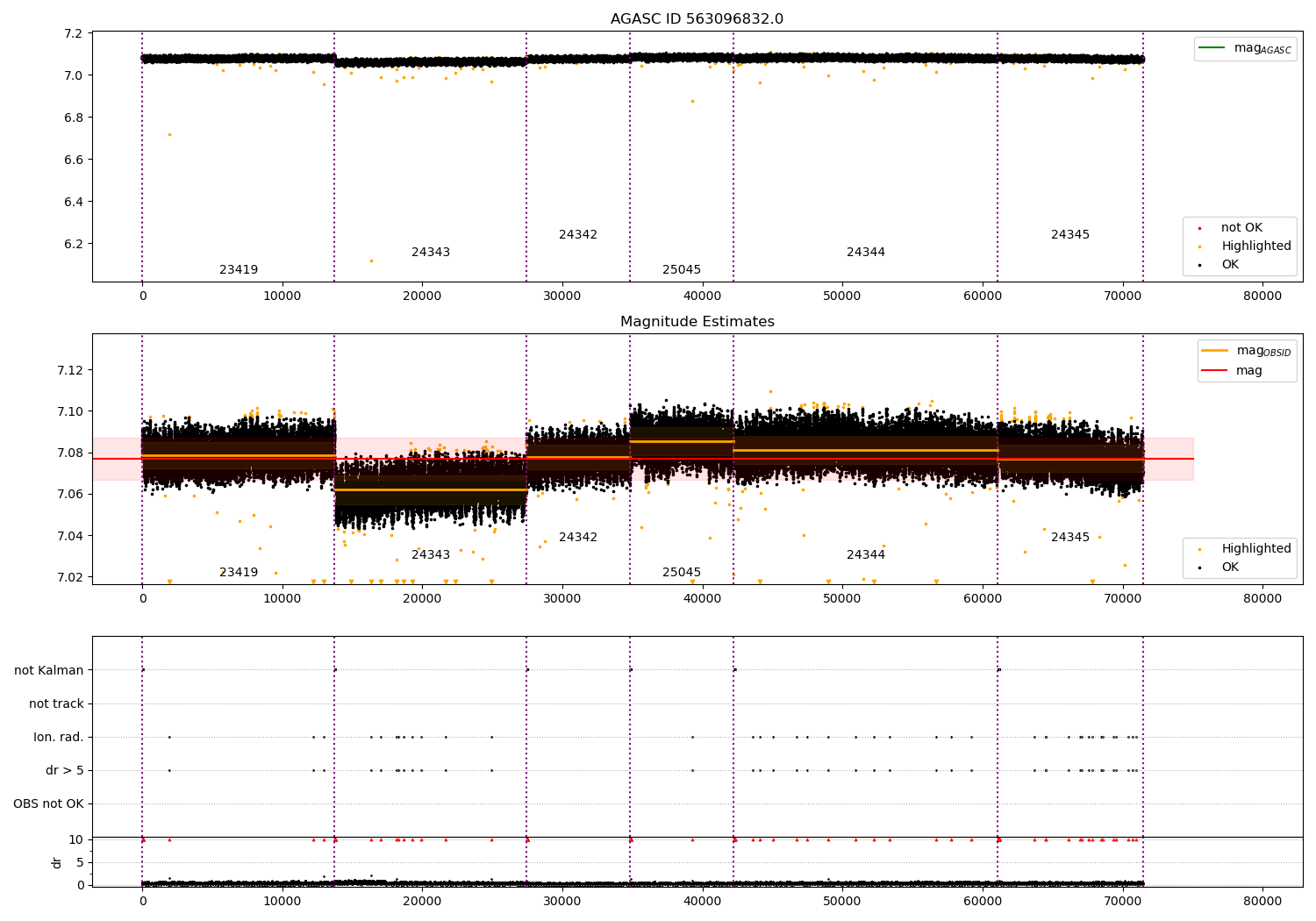
Task: Click the green mag AGASC legend line
Action: point(1212,48)
